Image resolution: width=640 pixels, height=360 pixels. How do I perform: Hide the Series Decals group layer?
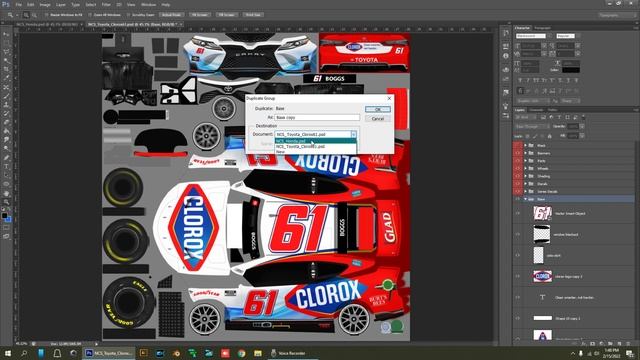pos(518,191)
